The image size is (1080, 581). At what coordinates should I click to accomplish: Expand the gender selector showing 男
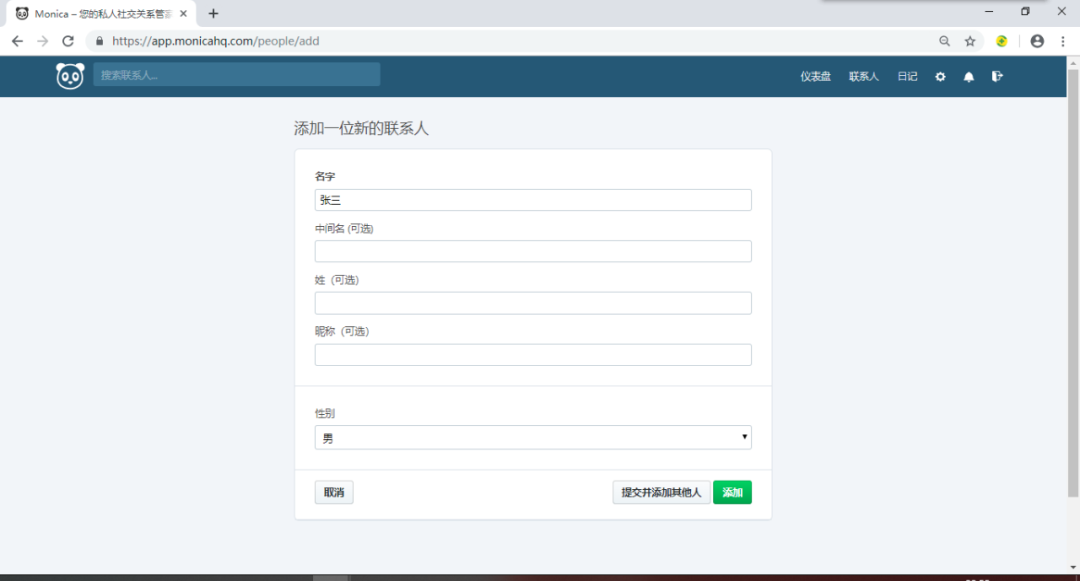coord(533,437)
